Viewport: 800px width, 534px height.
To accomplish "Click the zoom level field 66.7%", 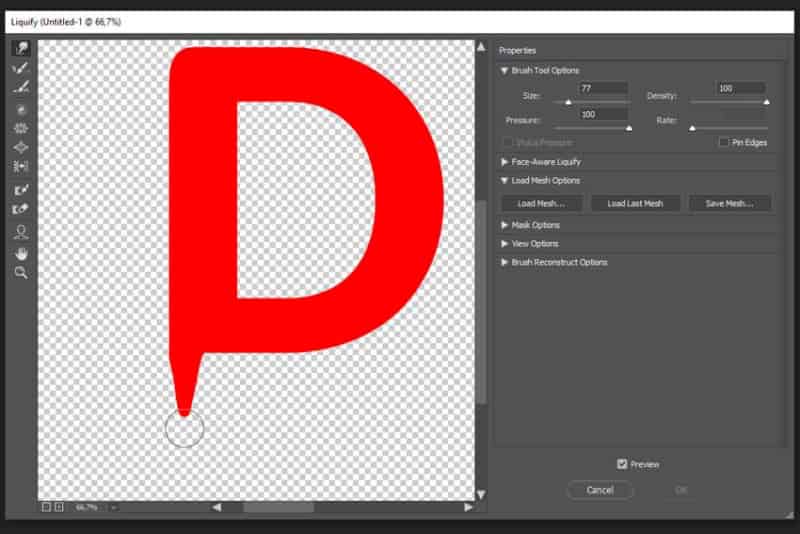I will 88,507.
